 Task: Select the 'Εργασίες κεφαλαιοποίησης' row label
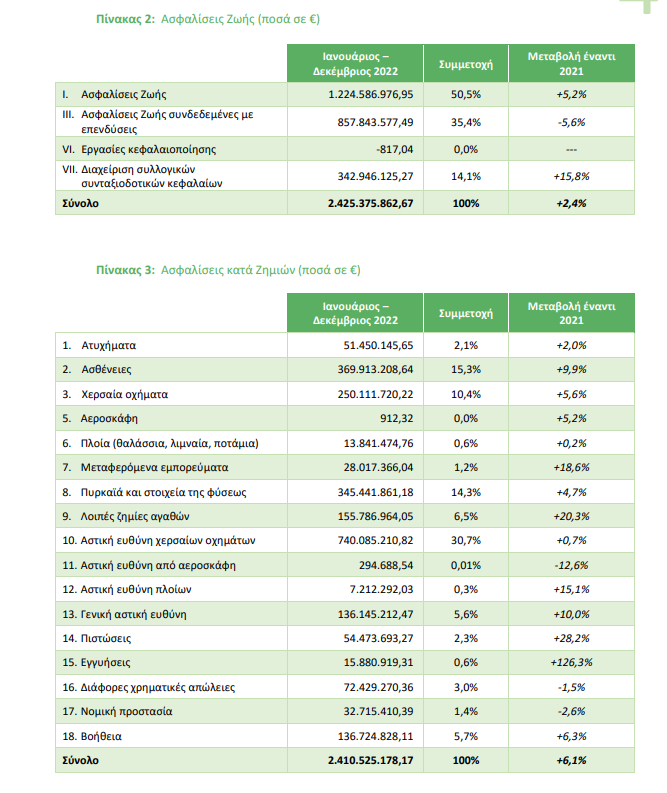click(149, 150)
